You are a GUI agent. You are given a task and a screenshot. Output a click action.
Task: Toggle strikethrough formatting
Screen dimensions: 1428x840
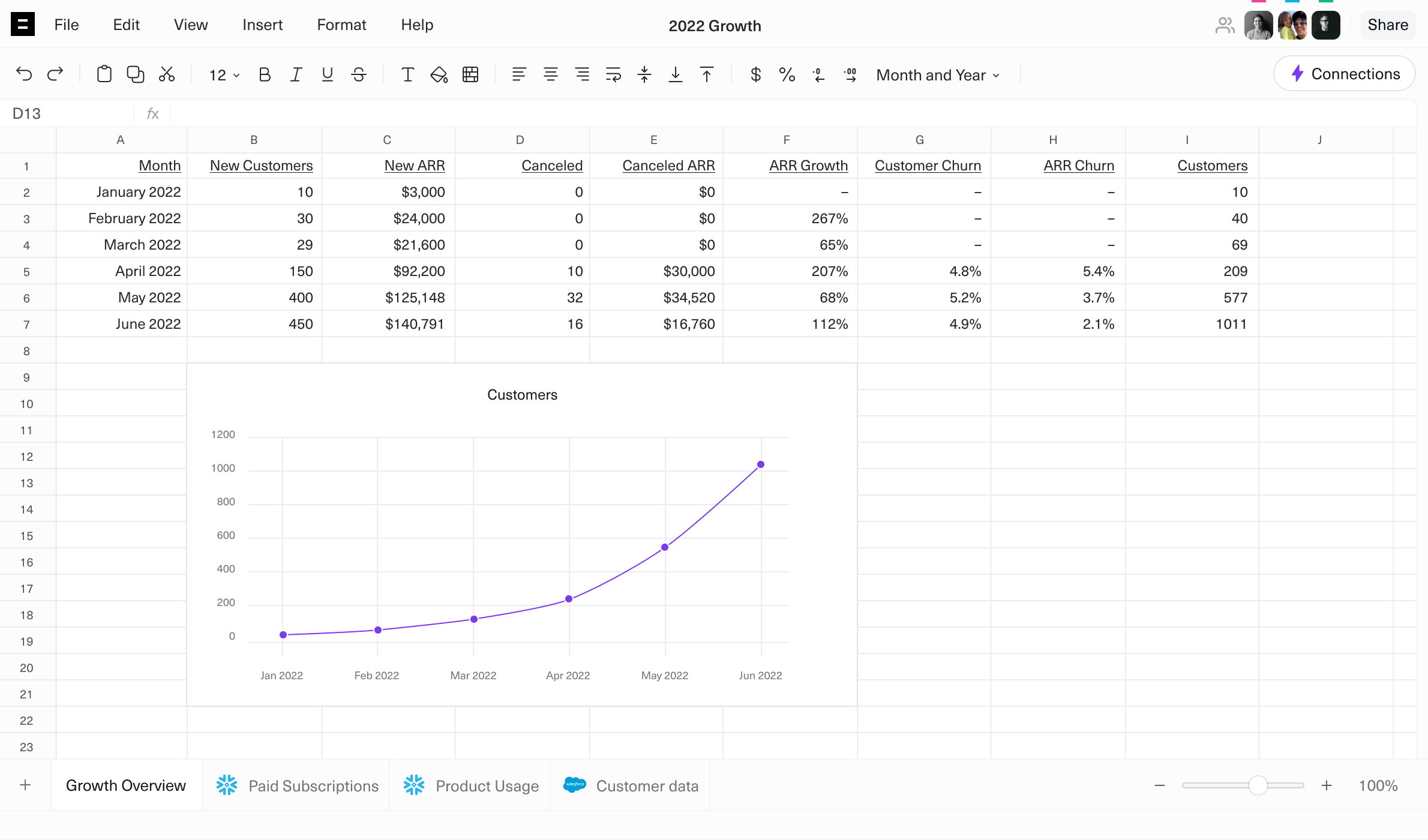pyautogui.click(x=359, y=74)
